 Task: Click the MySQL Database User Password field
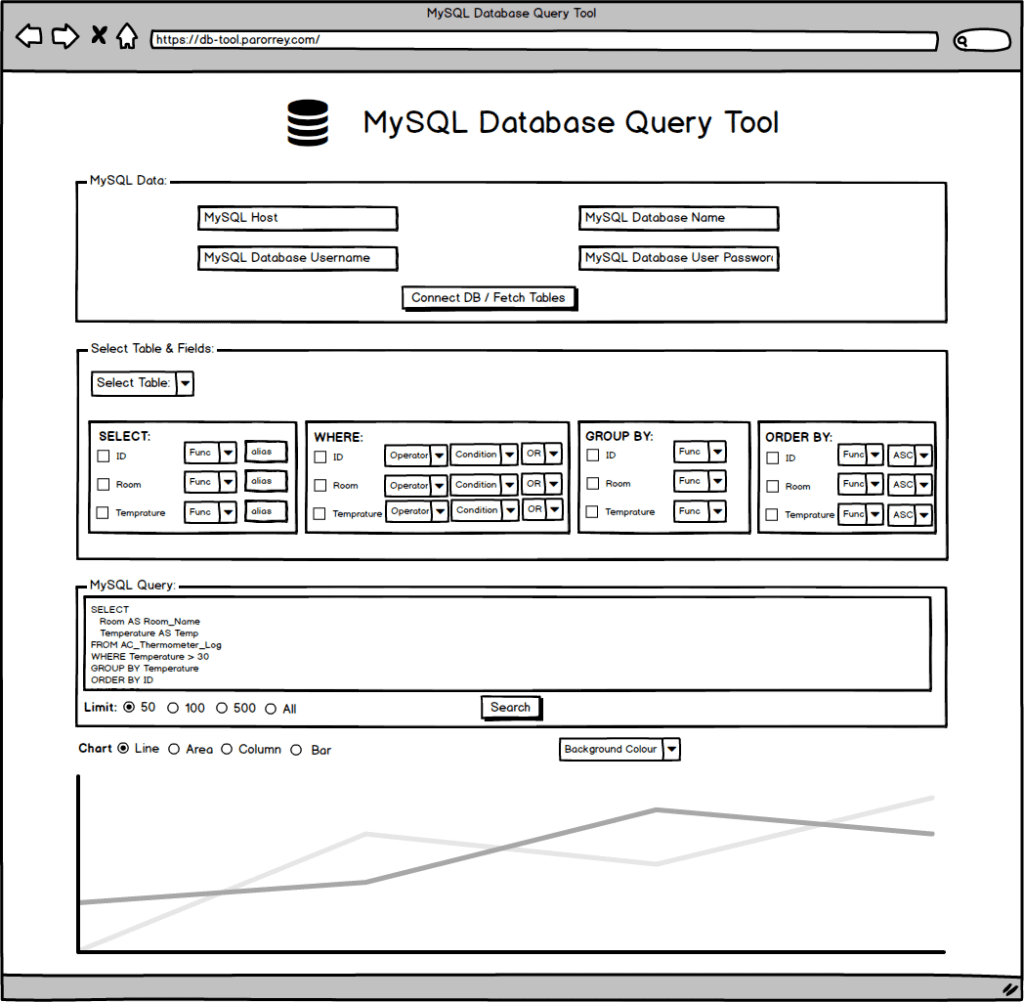pyautogui.click(x=679, y=258)
